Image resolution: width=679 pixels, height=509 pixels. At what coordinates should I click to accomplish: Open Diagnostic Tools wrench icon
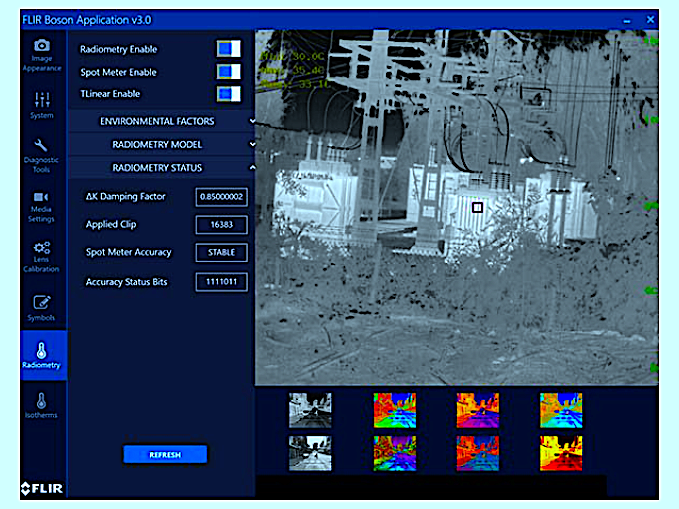tap(41, 145)
